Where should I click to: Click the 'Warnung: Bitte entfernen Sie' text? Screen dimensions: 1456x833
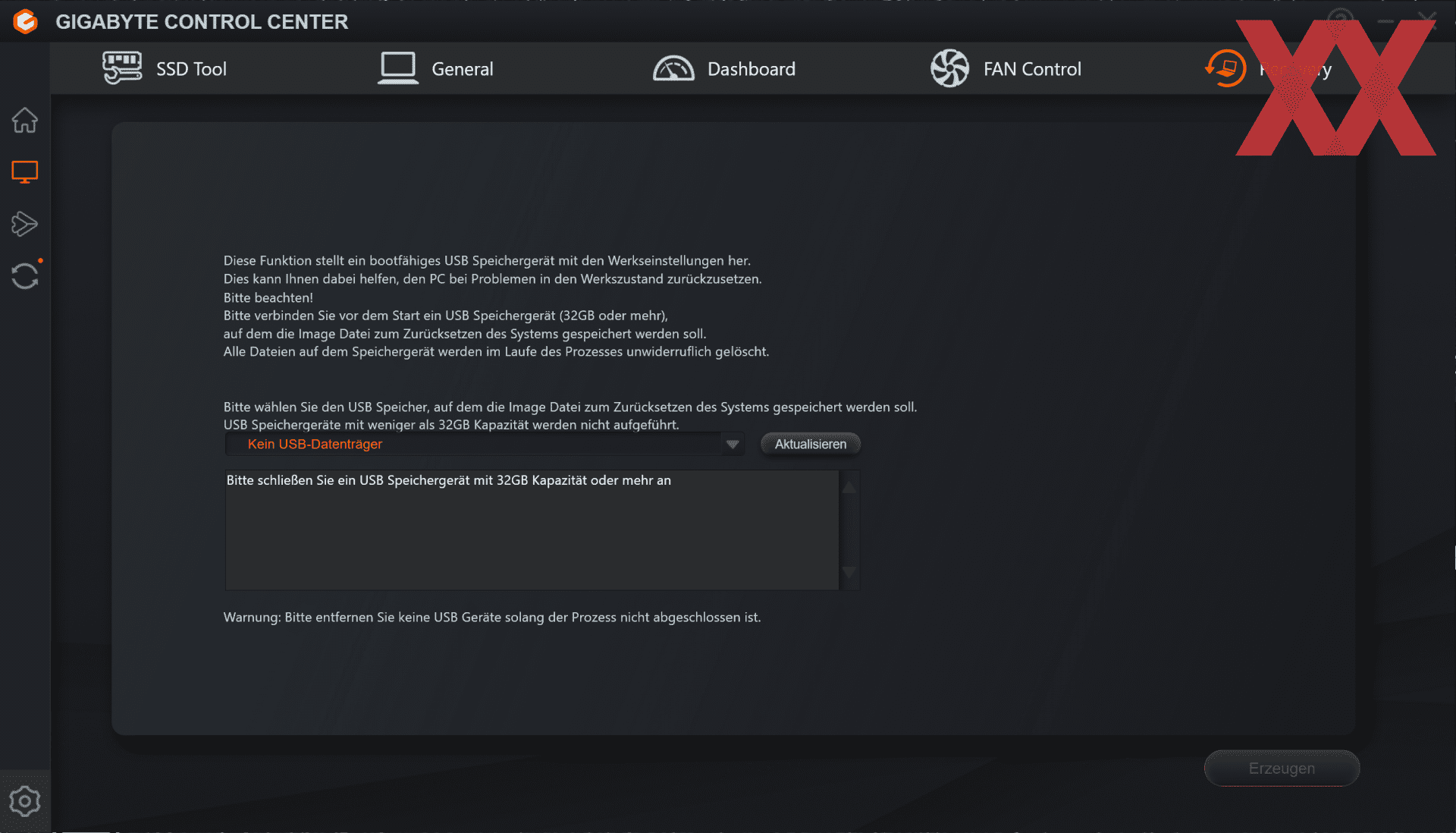(492, 617)
